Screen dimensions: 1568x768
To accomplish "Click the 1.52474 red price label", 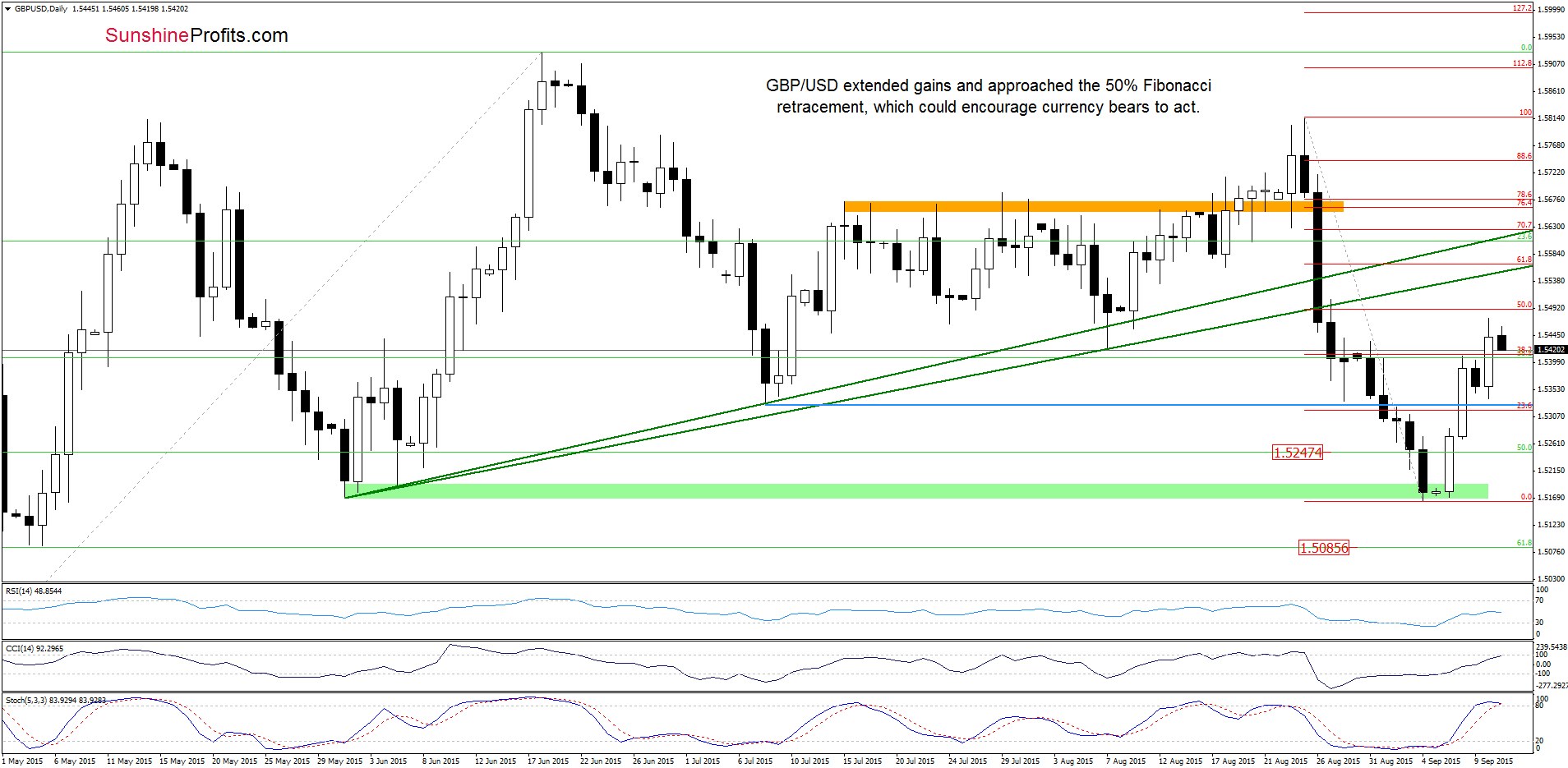I will (1298, 453).
